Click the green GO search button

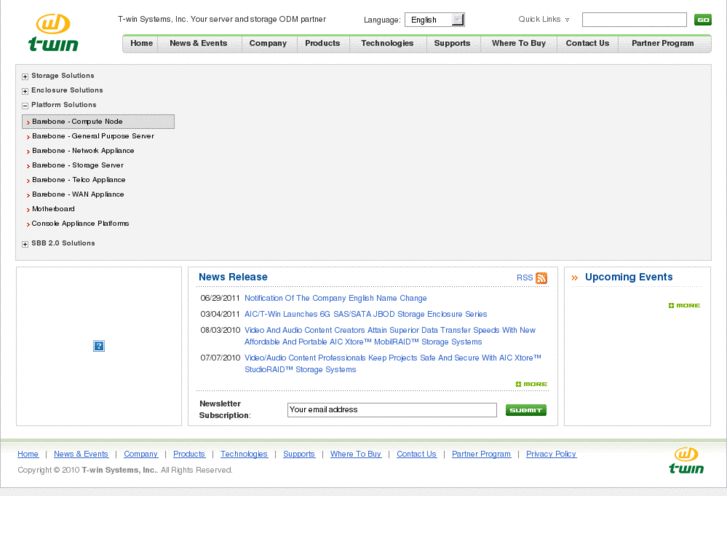(x=702, y=20)
